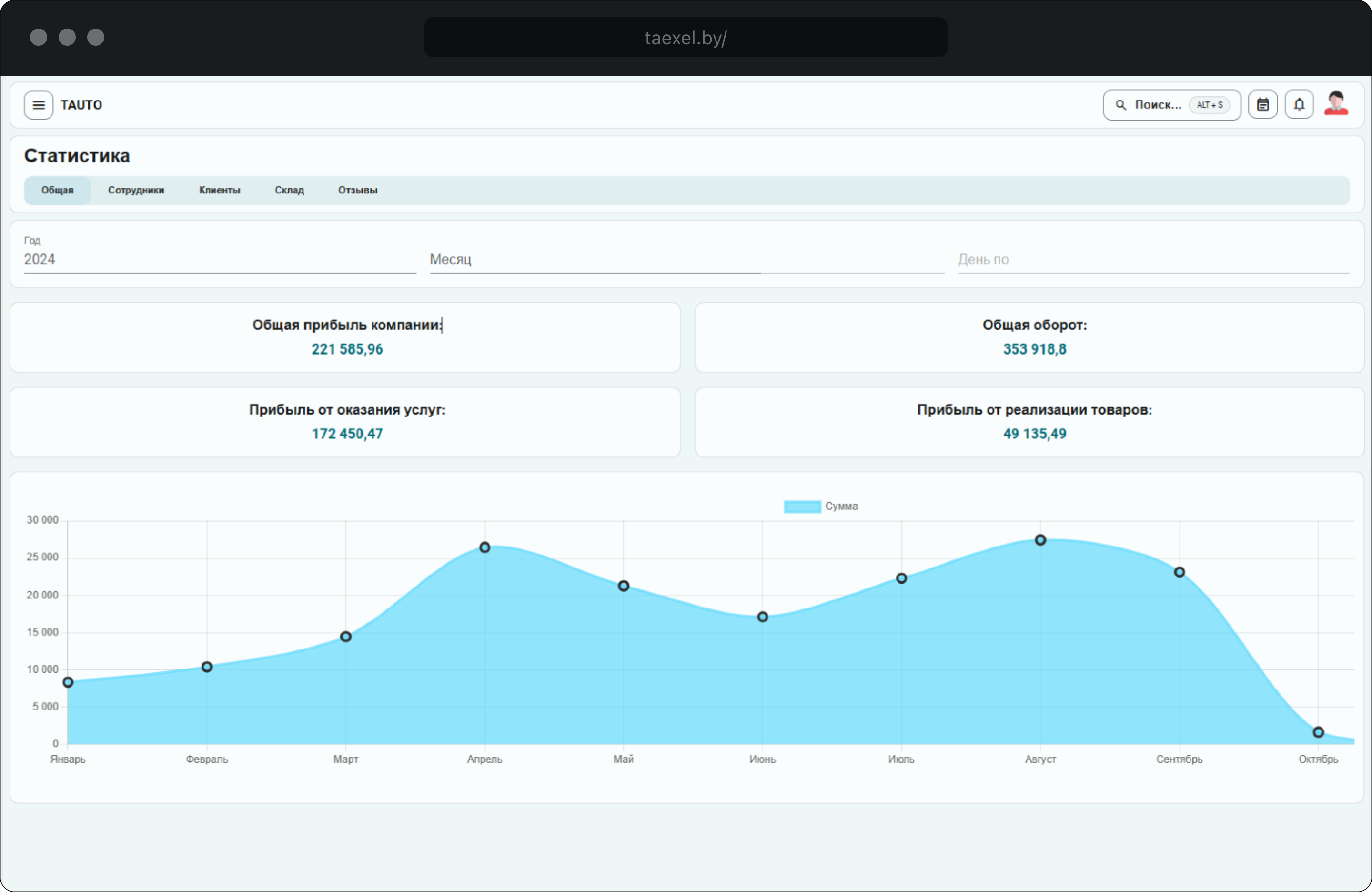Switch to the Сотрудники tab
Viewport: 1372px width, 892px height.
(136, 190)
